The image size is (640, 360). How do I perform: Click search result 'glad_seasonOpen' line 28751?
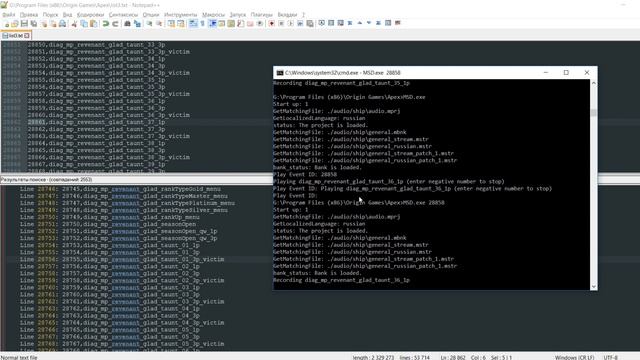[x=108, y=224]
